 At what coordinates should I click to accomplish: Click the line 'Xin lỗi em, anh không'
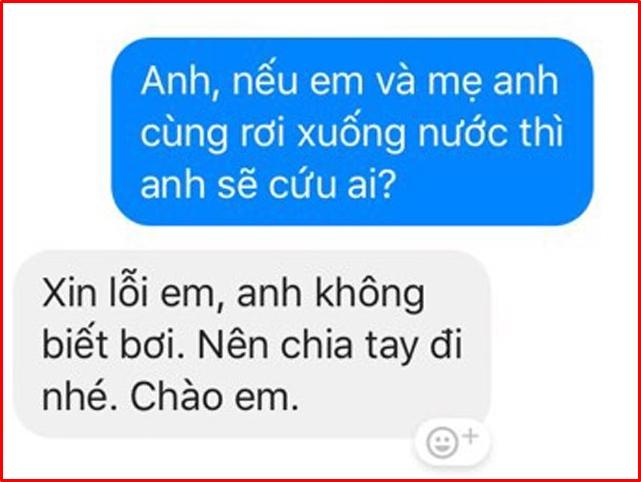coord(233,294)
